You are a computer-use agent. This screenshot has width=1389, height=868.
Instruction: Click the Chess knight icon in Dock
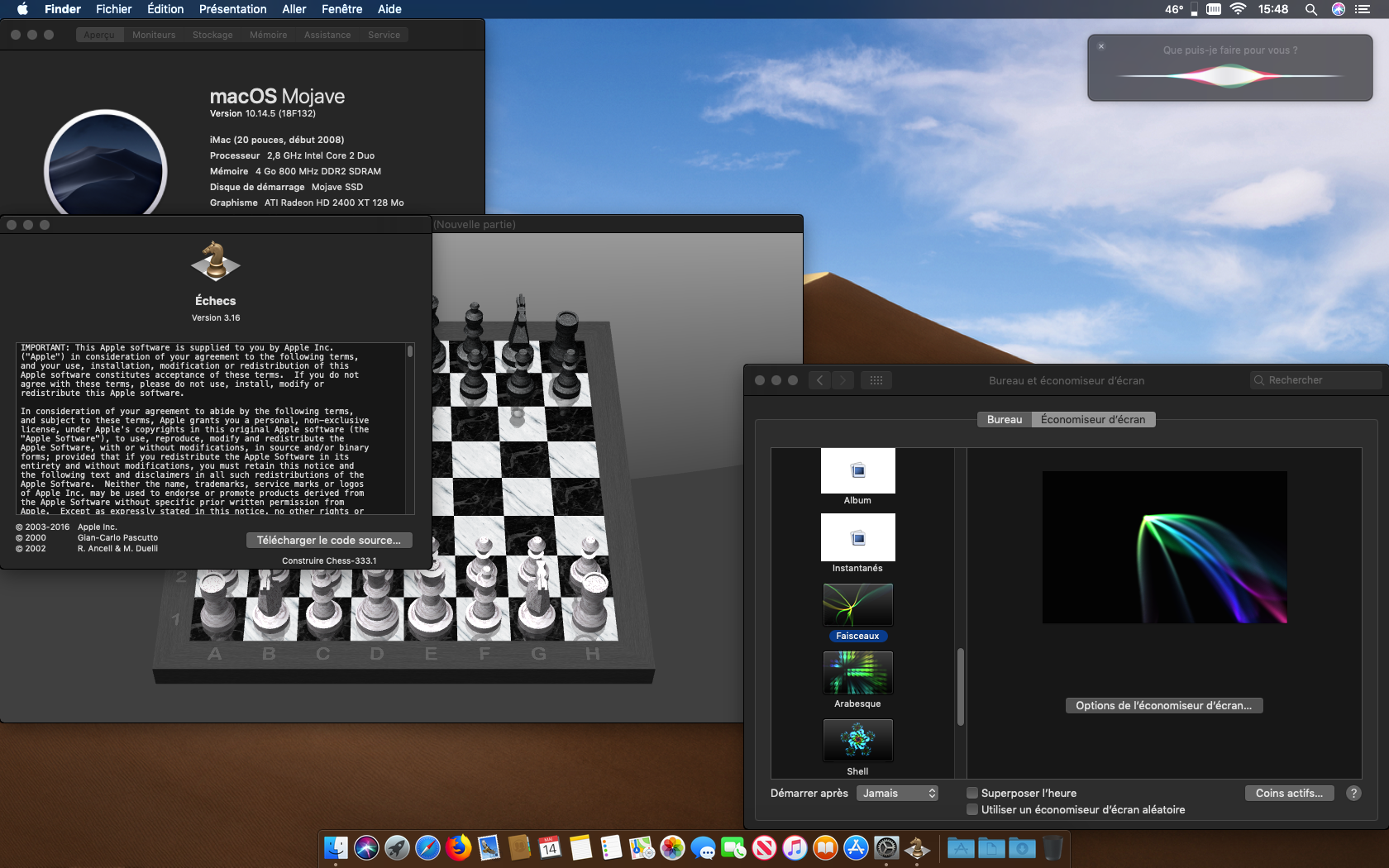pos(917,847)
